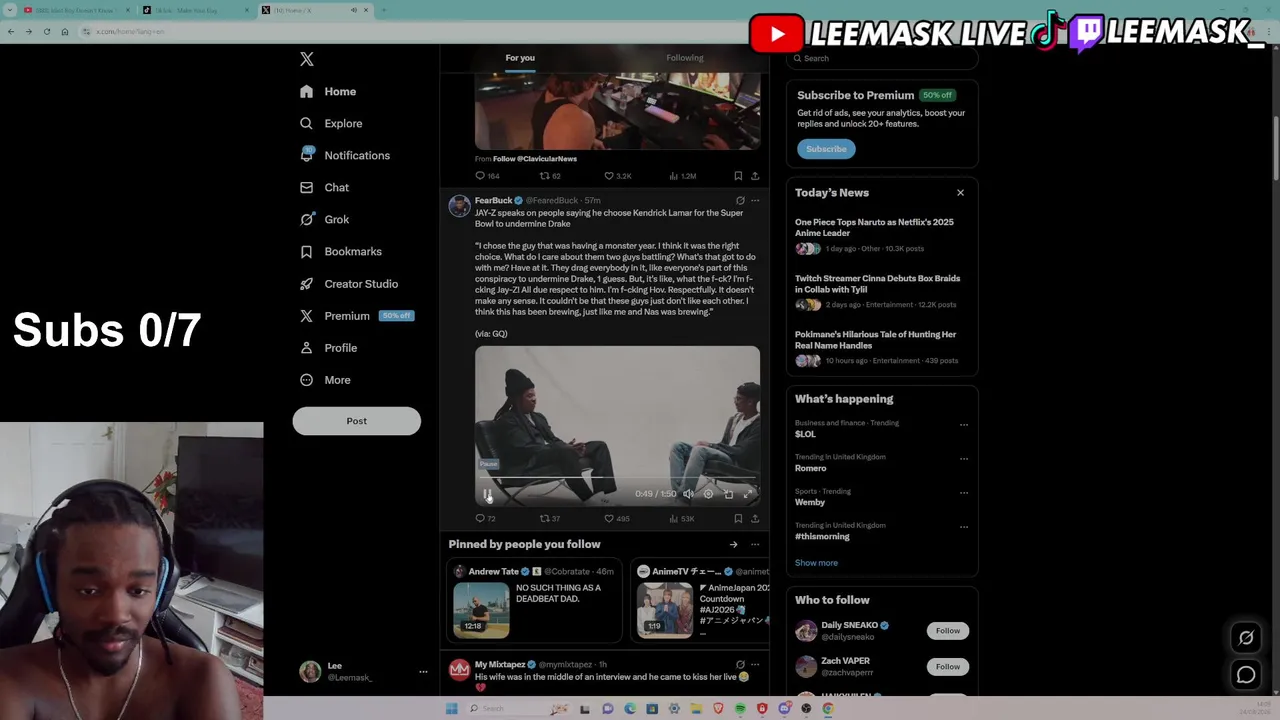1280x720 pixels.
Task: Click the X search field
Action: click(x=882, y=58)
